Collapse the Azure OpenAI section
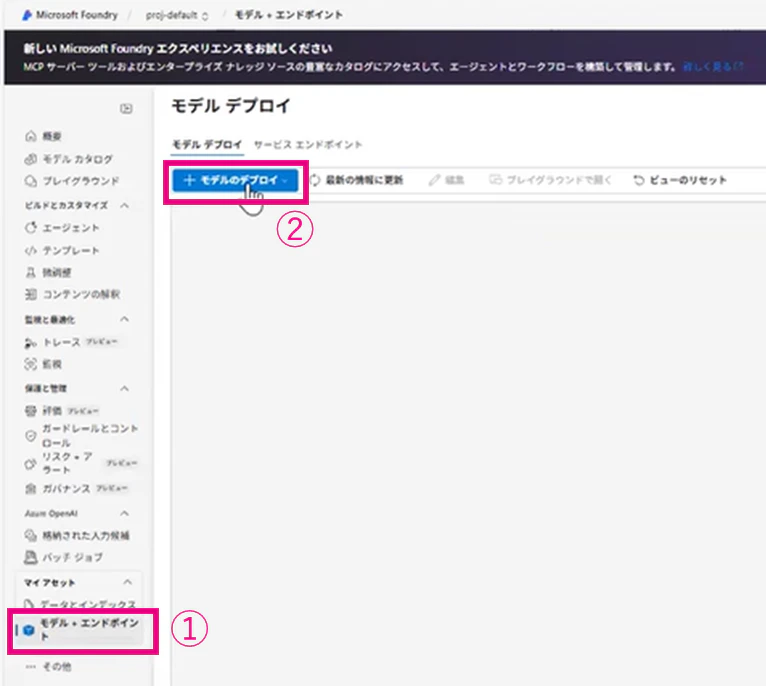Viewport: 766px width, 686px height. coord(125,513)
